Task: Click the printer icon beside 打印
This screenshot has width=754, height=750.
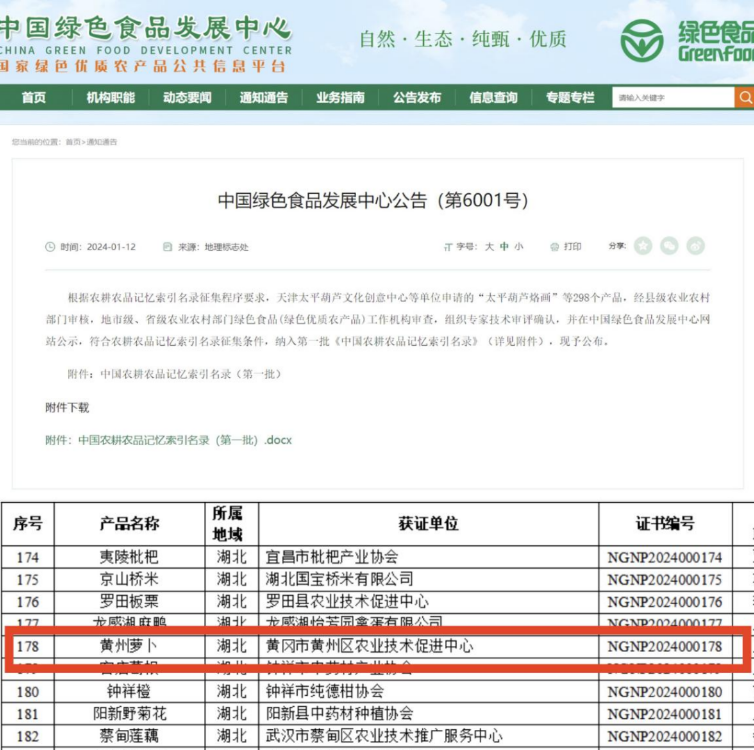Action: [554, 247]
